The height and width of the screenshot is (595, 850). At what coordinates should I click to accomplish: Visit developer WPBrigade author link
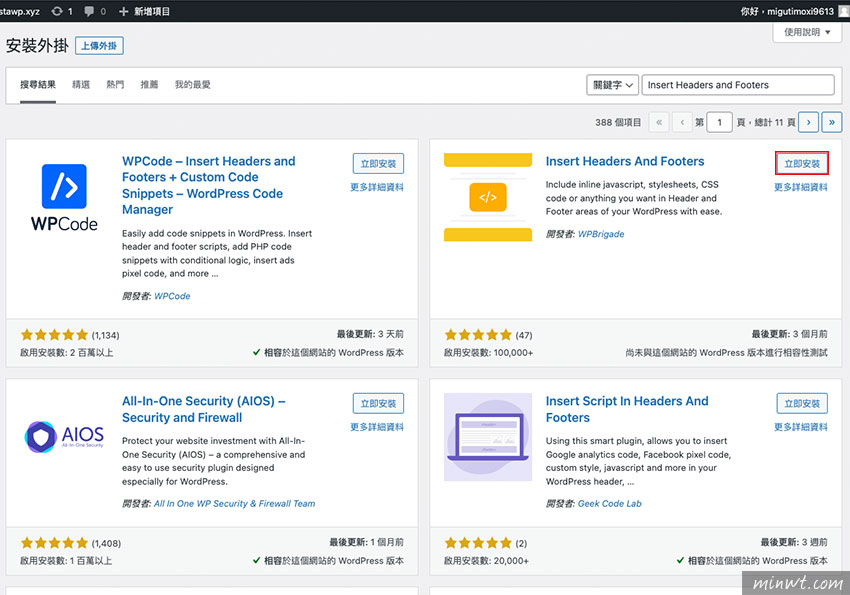pos(601,234)
